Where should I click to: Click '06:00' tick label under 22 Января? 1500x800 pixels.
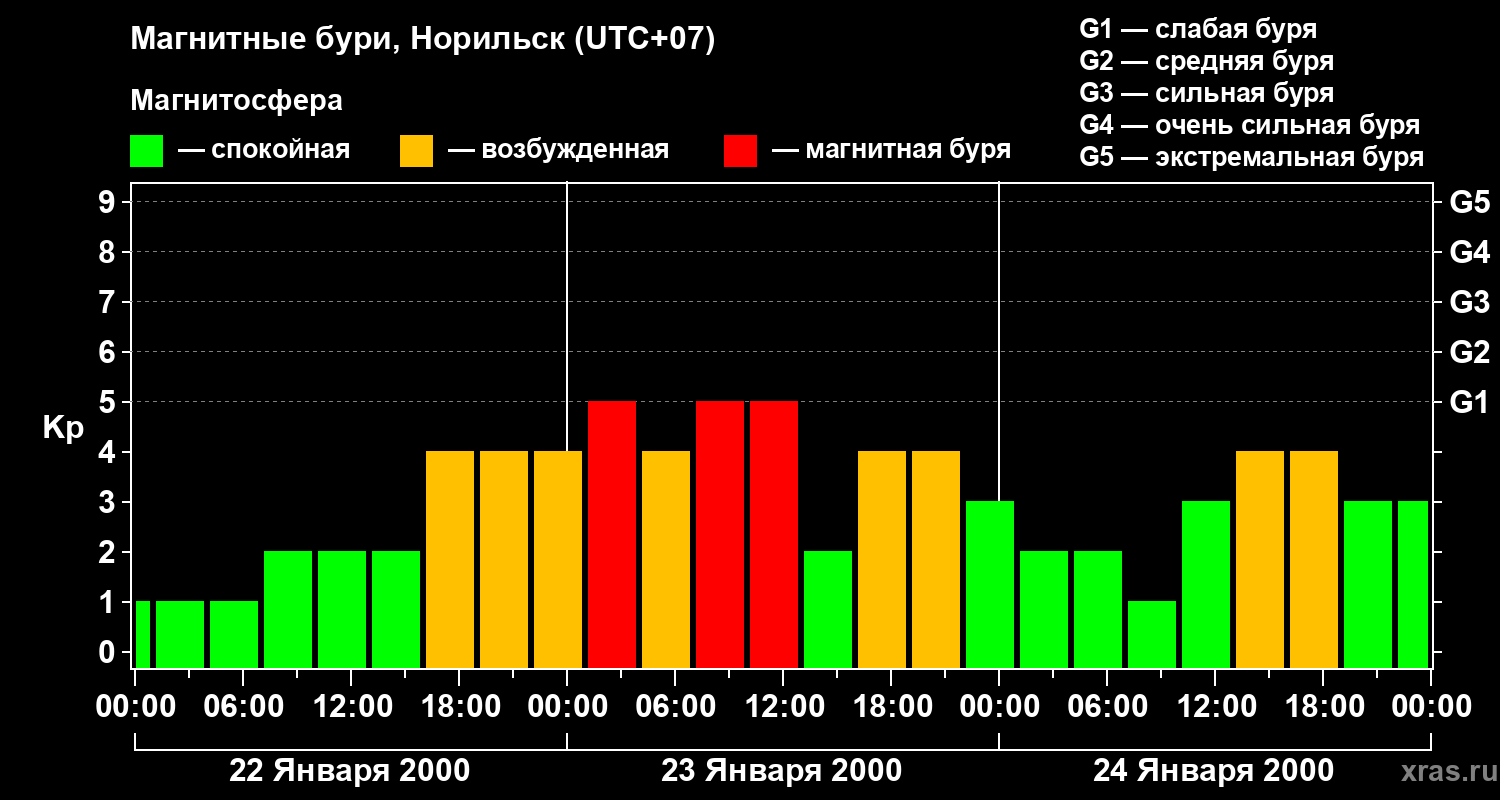242,706
